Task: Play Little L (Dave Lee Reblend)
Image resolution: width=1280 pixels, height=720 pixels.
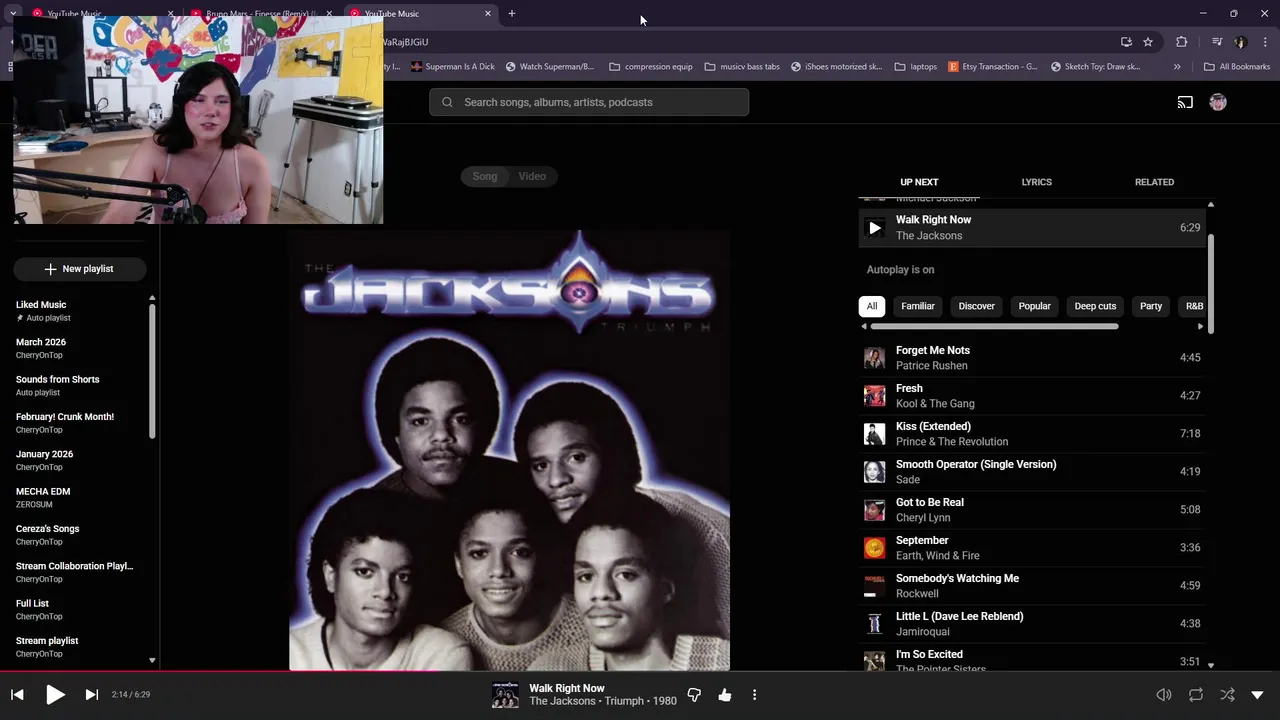Action: [1034, 624]
